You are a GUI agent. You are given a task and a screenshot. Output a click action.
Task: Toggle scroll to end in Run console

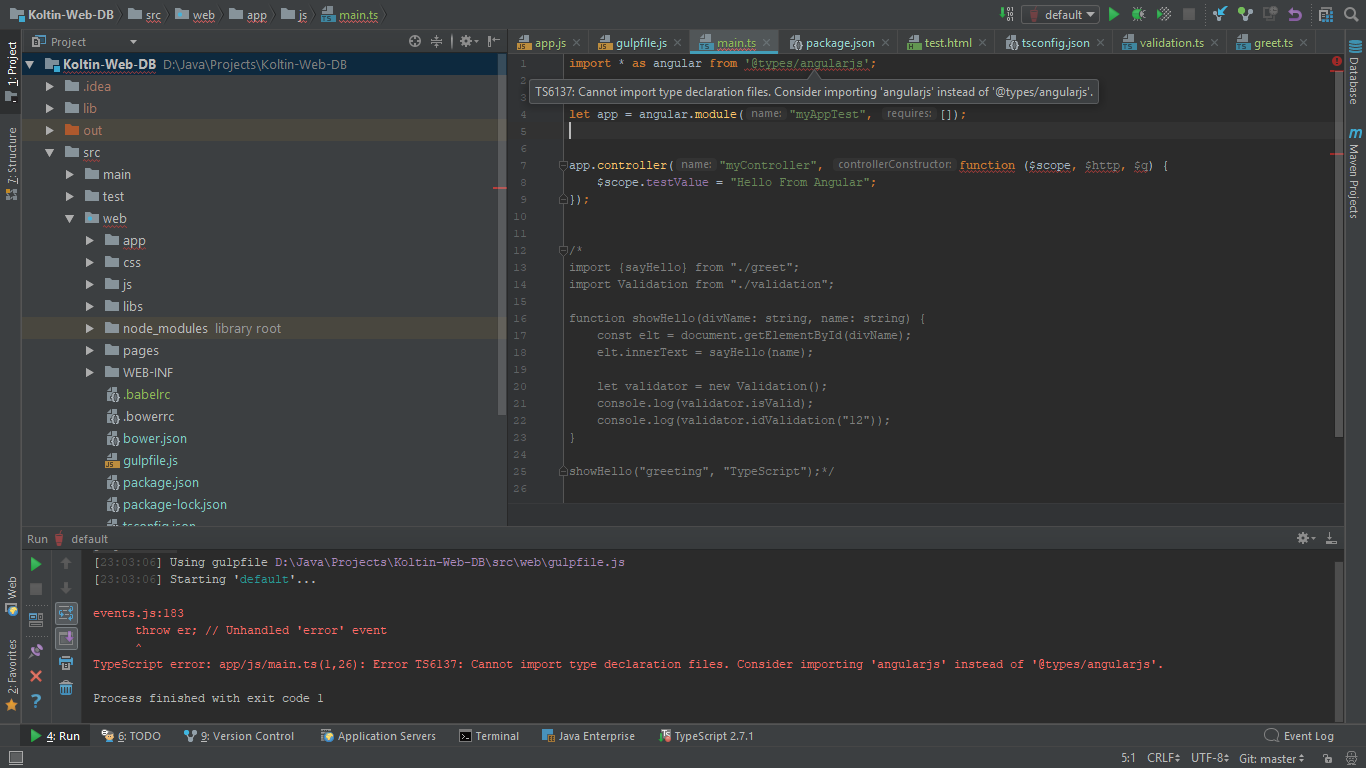point(66,638)
